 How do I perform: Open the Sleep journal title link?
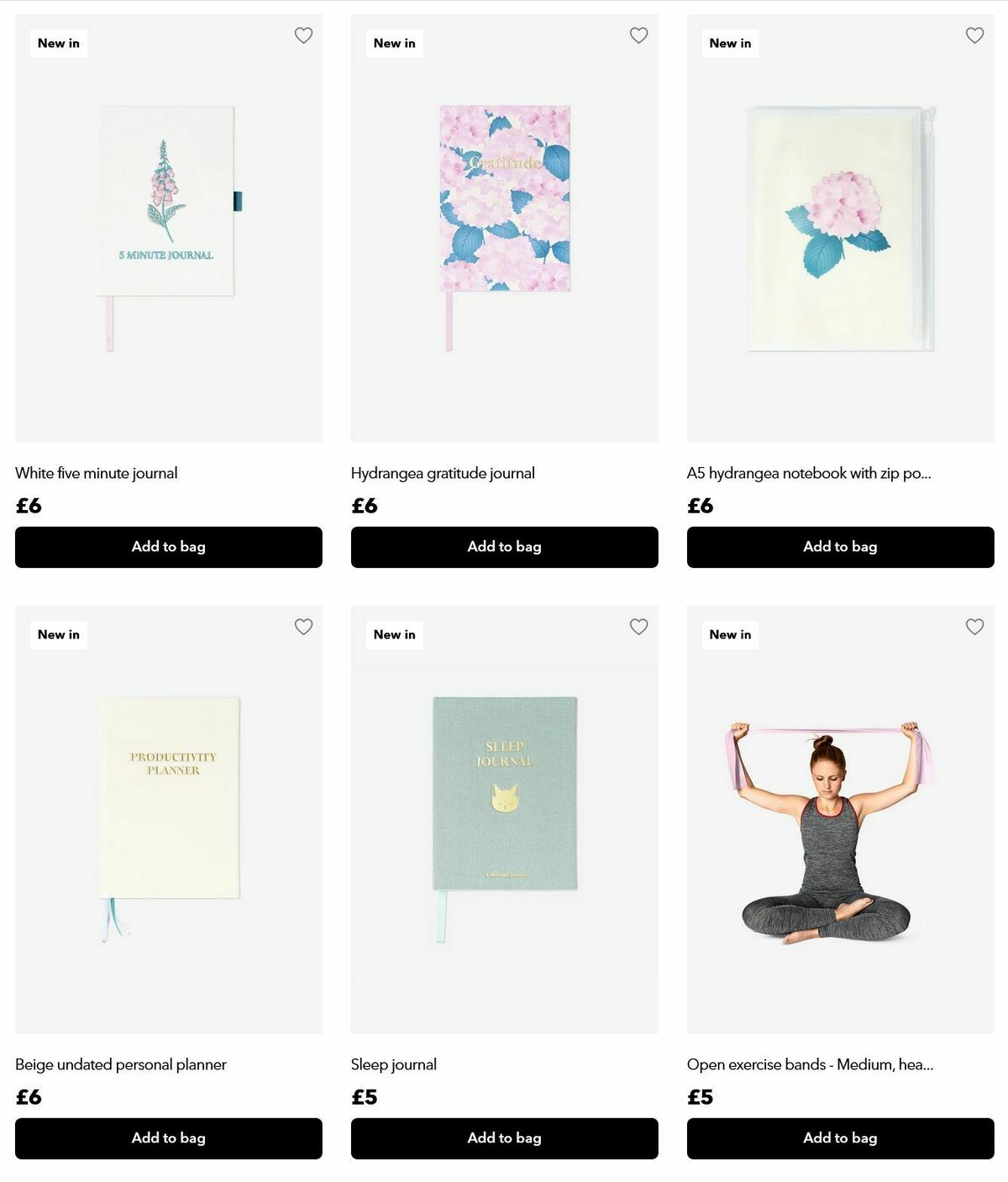(394, 1064)
